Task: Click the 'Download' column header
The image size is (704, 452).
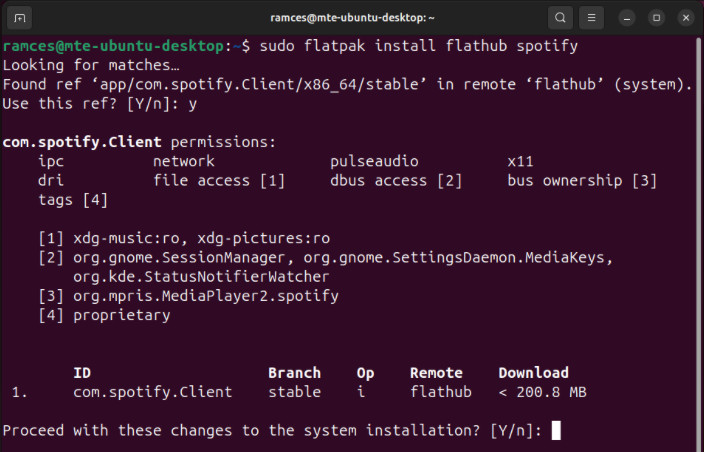Action: pos(533,373)
